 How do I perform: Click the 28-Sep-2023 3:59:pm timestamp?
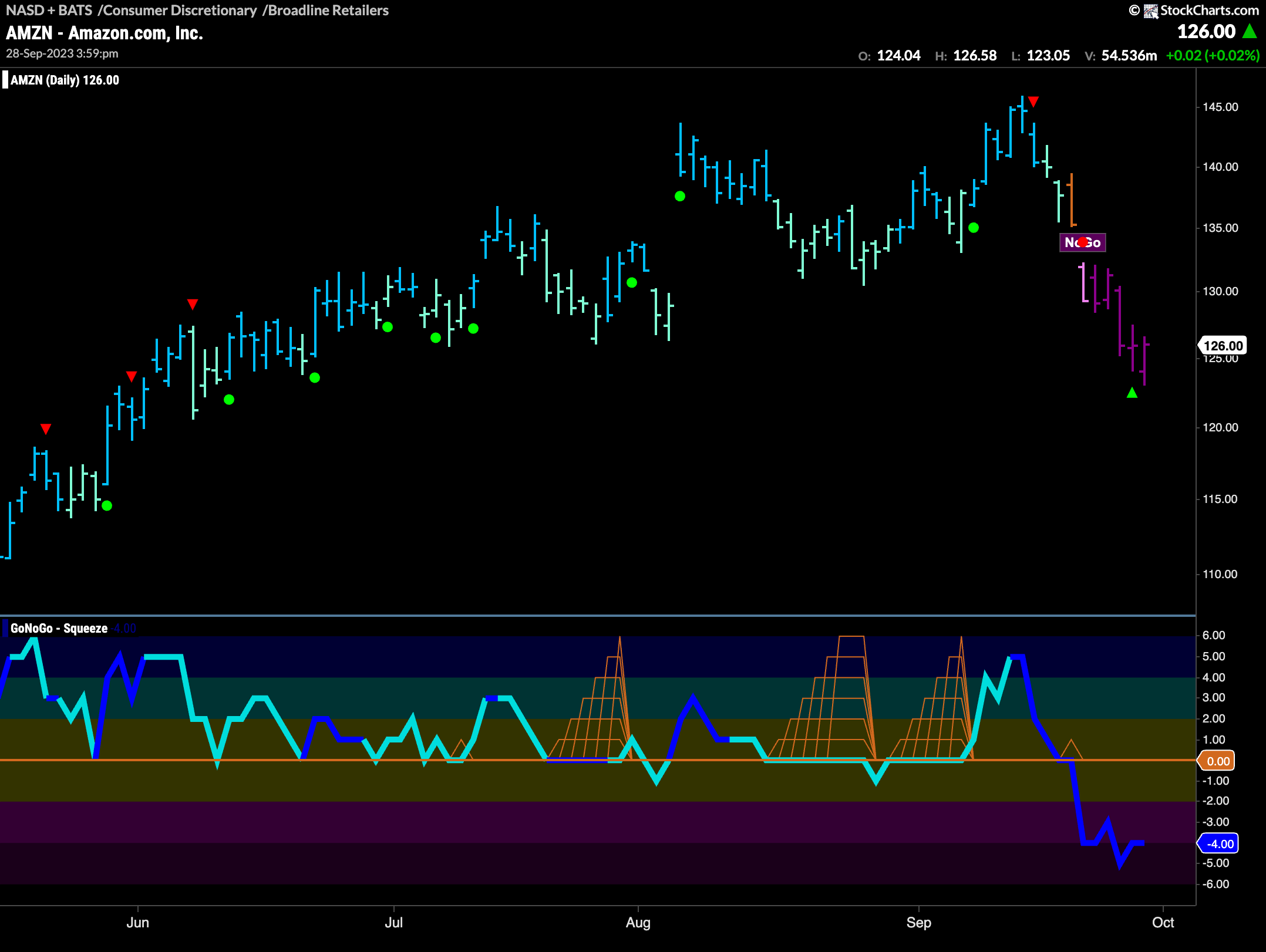(x=62, y=53)
